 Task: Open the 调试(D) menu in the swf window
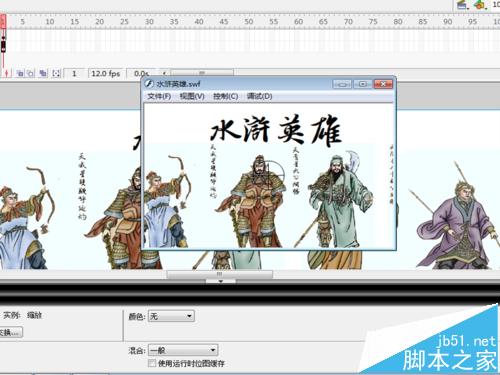(x=259, y=96)
